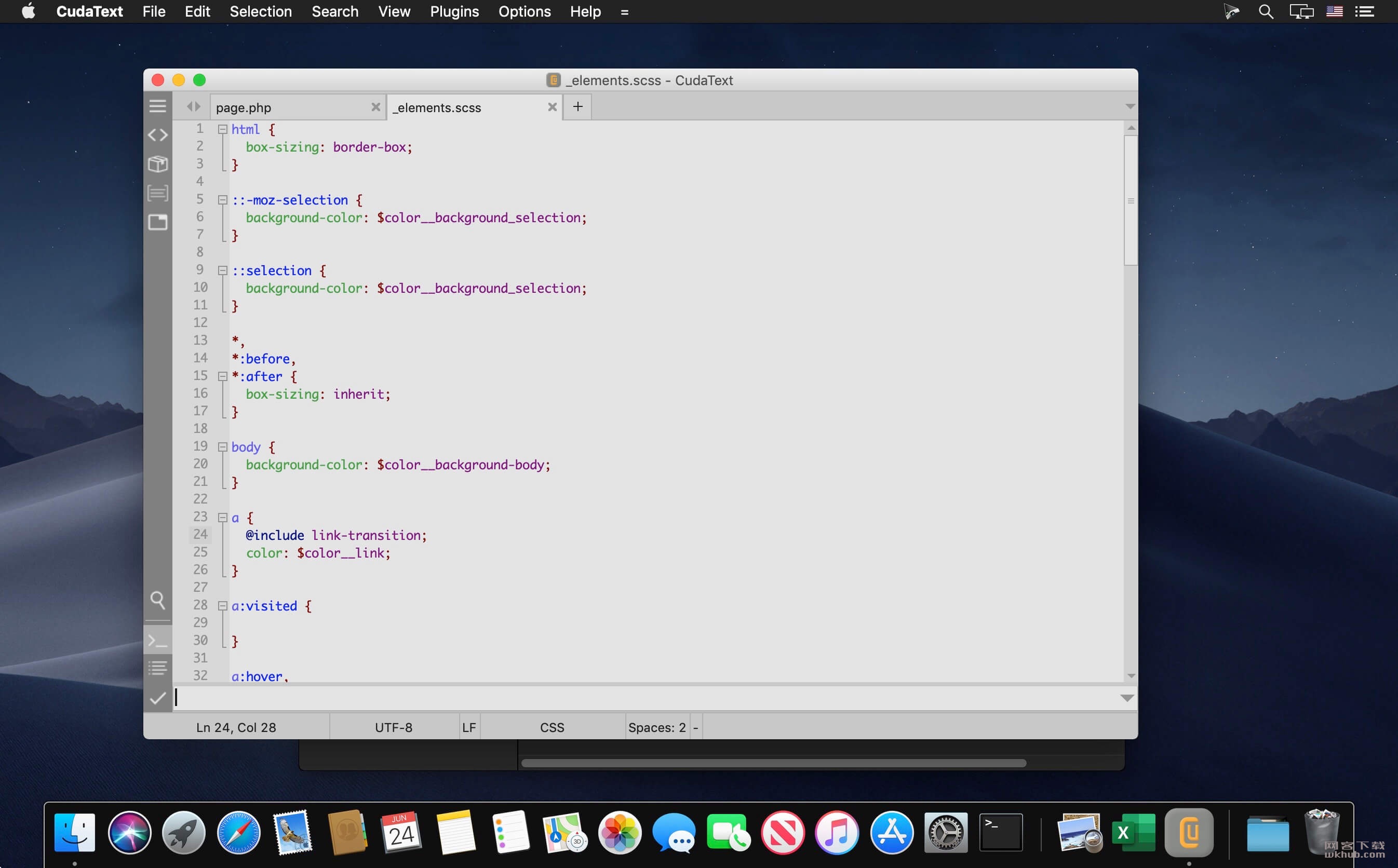
Task: Open the tab list dropdown arrow
Action: pyautogui.click(x=1130, y=107)
